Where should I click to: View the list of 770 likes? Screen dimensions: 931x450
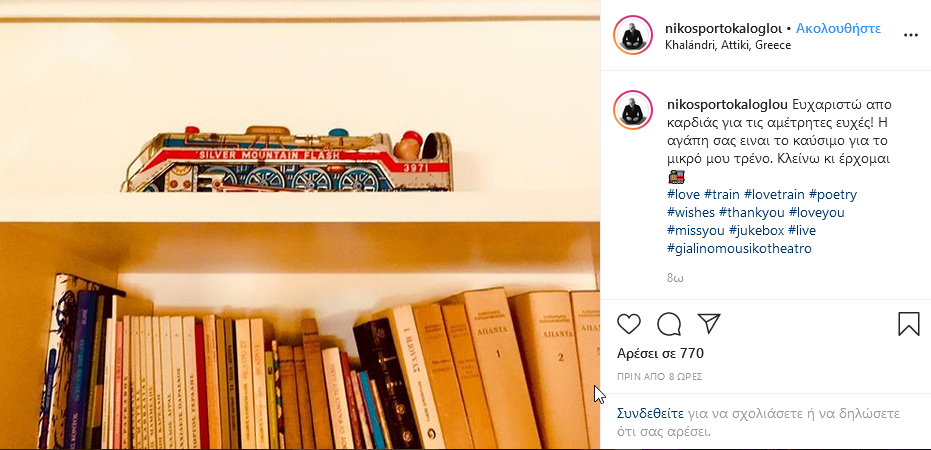pyautogui.click(x=660, y=354)
